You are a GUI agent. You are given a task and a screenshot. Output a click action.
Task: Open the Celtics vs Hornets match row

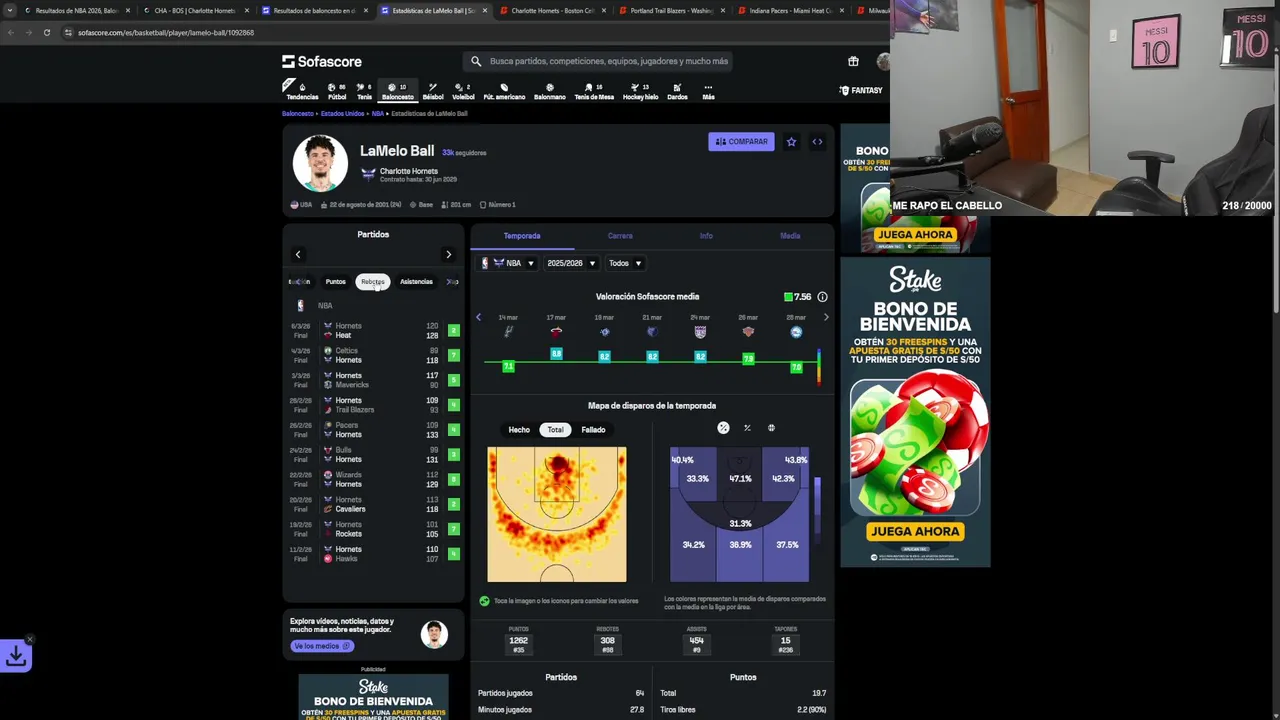point(373,355)
